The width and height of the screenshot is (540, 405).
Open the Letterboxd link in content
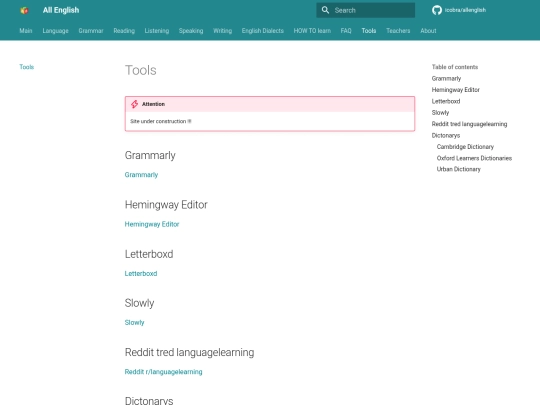click(x=141, y=273)
